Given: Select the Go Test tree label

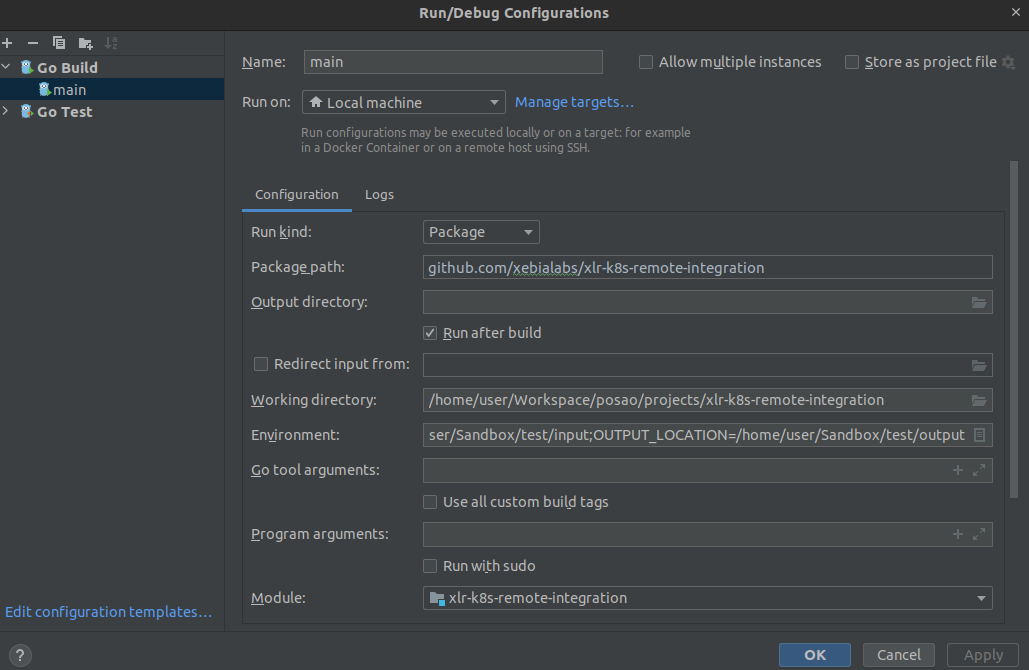Looking at the screenshot, I should tap(64, 112).
